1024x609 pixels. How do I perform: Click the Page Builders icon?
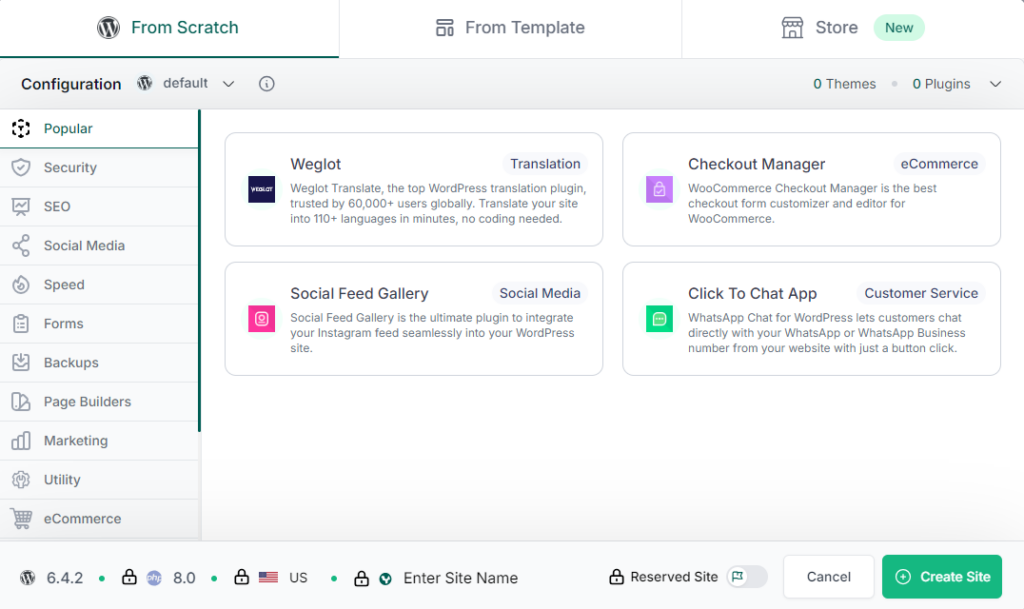coord(21,401)
